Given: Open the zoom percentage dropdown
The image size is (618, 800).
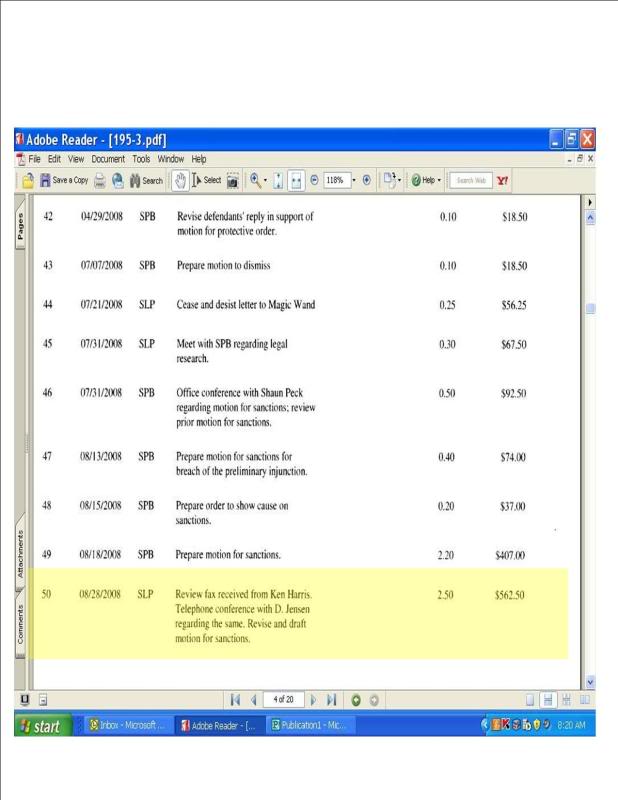Looking at the screenshot, I should (353, 181).
